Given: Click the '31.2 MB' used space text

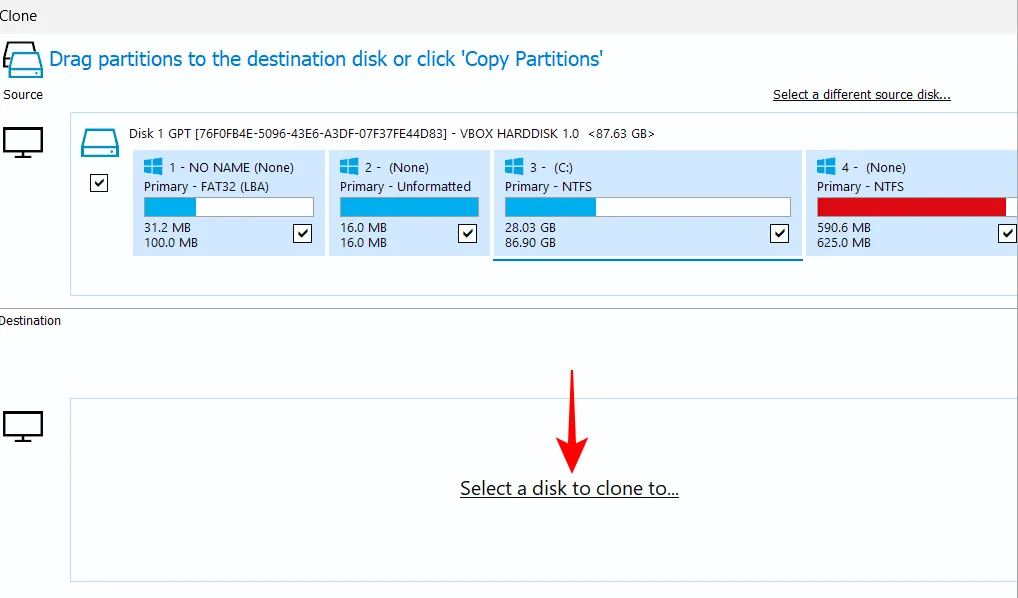Looking at the screenshot, I should [x=168, y=228].
